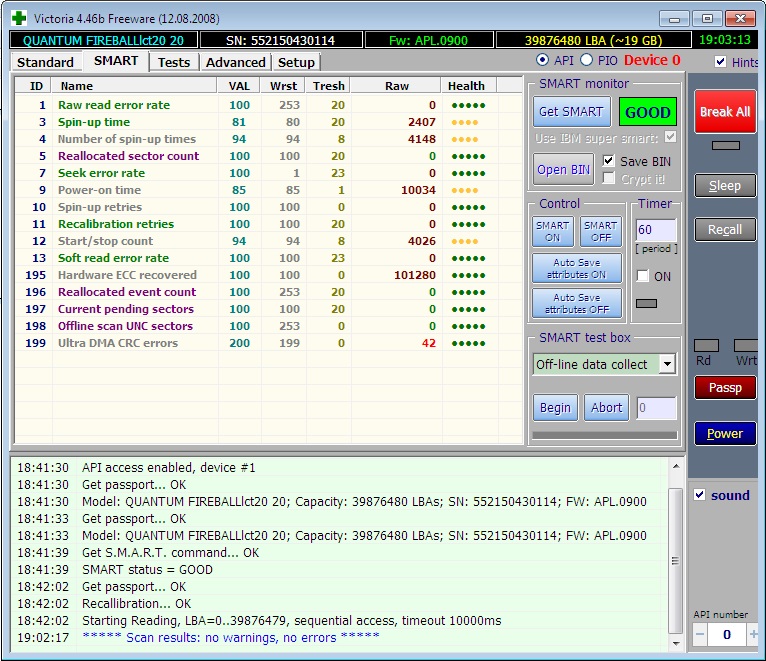Click the API number field
Screen dimensions: 766x661
point(726,634)
